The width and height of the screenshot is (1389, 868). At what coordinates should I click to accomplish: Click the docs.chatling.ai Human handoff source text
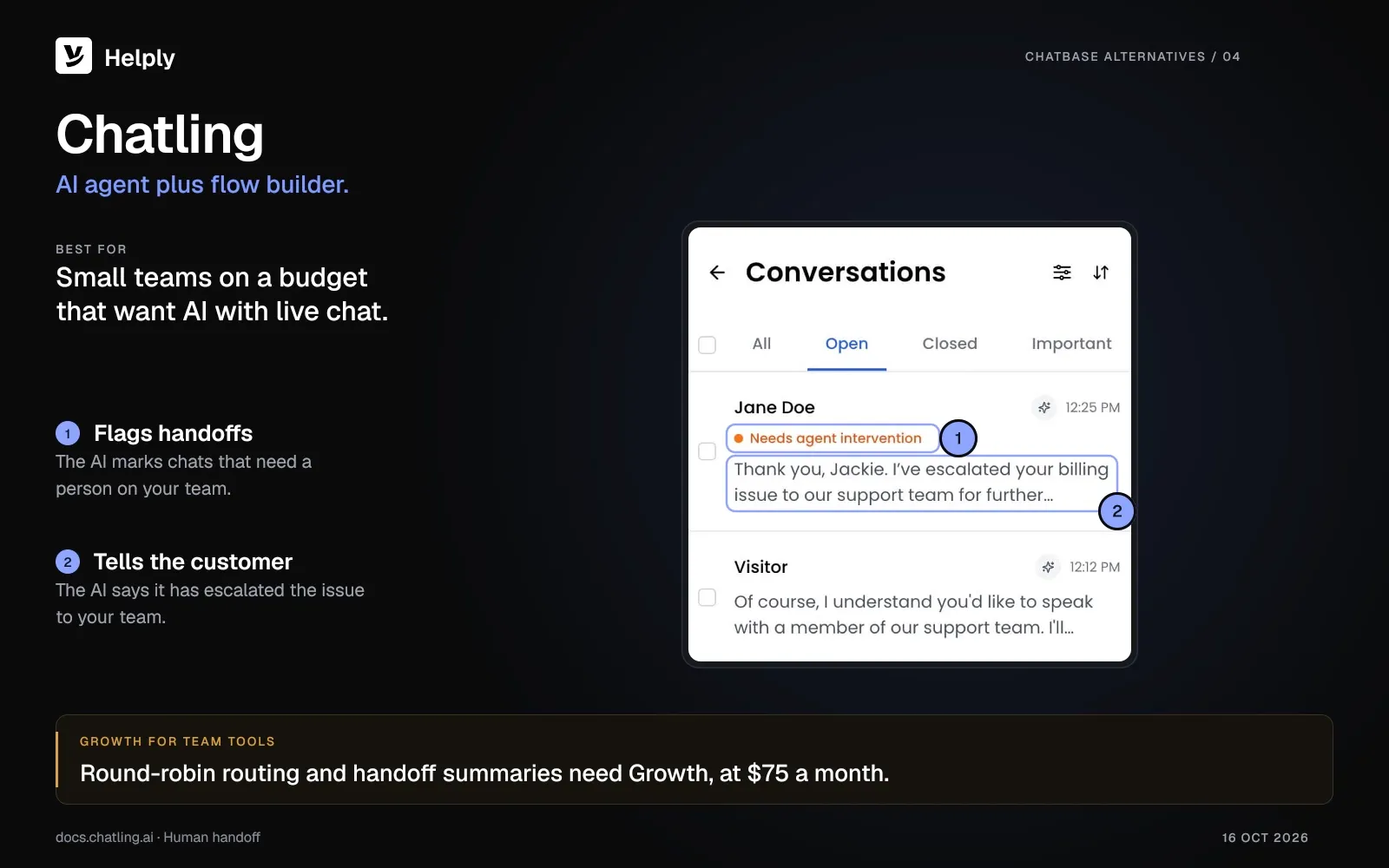(x=158, y=838)
